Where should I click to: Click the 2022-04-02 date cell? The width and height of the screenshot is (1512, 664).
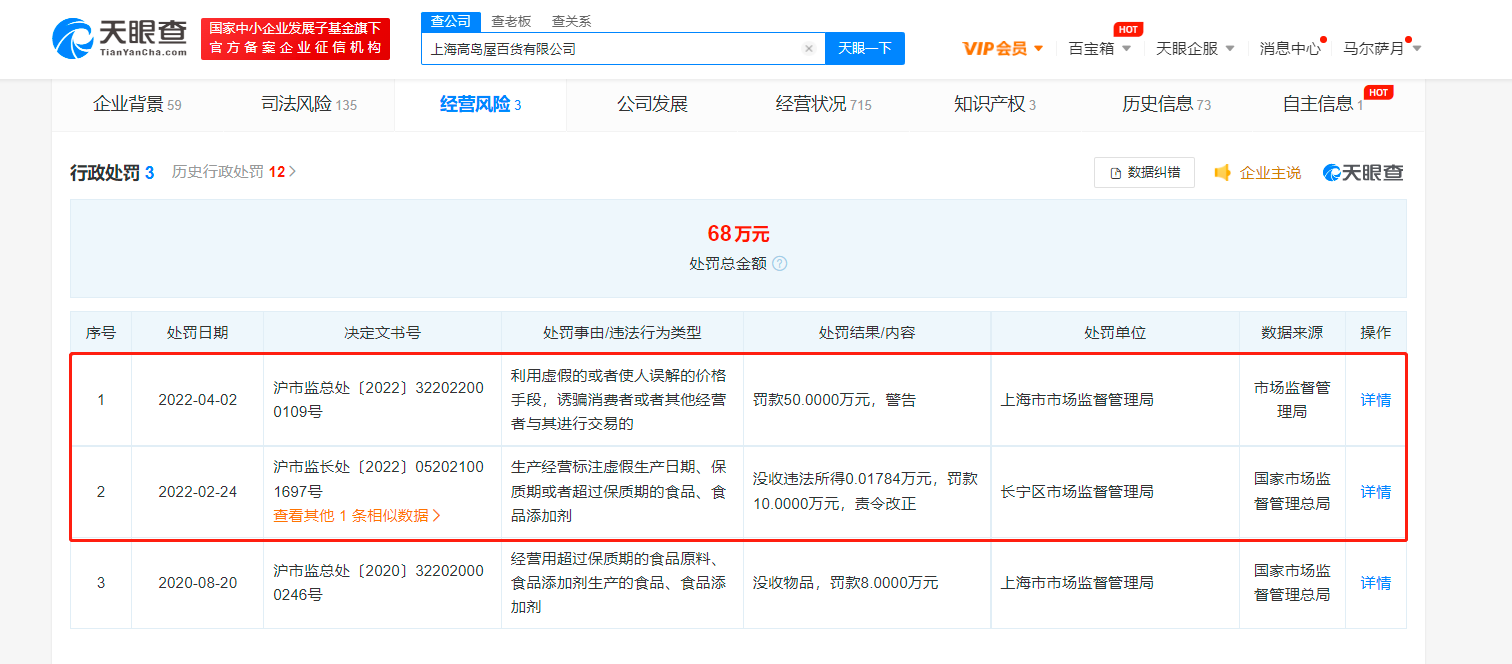point(198,400)
